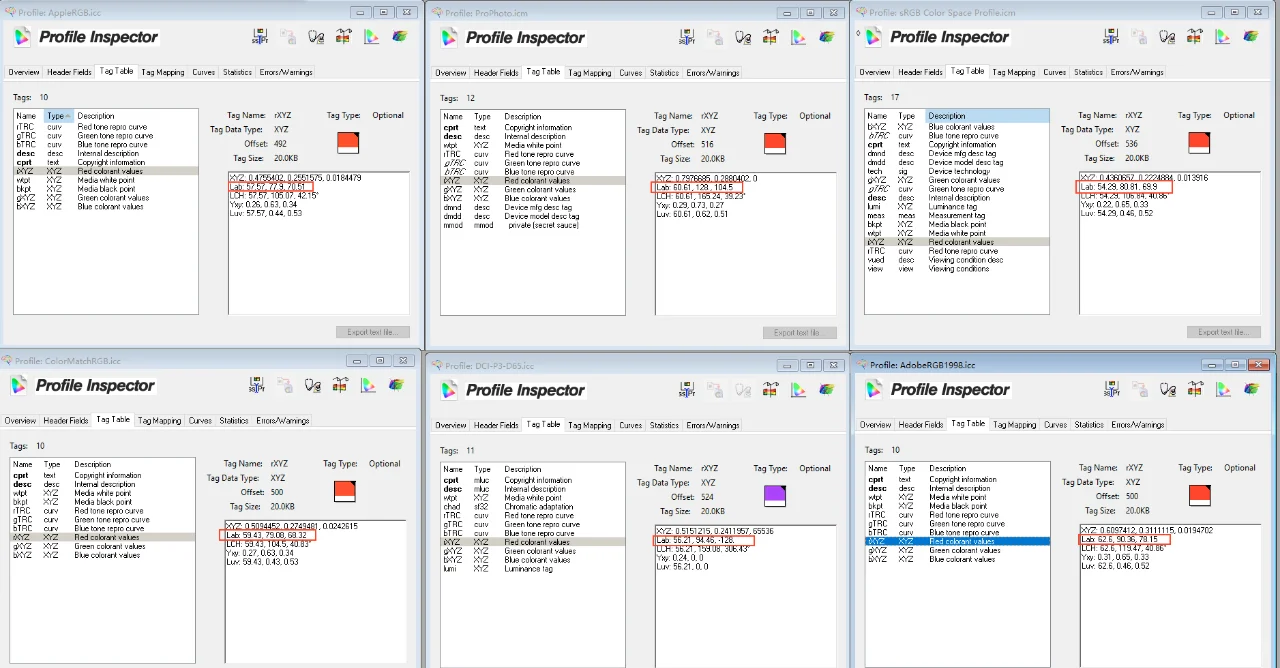Open the 3D gamut cube icon in DCI-P3-D65 window
The image size is (1280, 668).
point(827,390)
